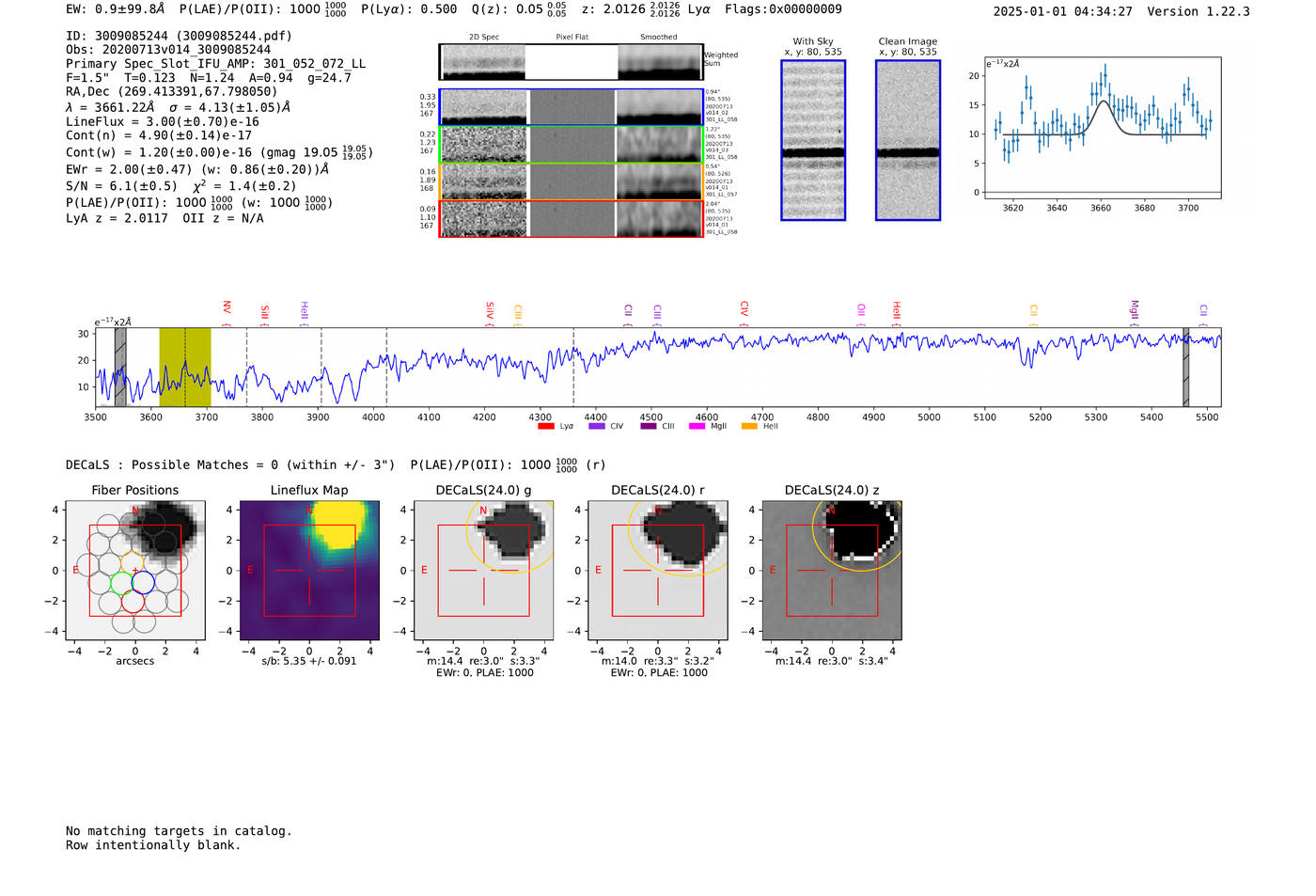The image size is (1316, 896).
Task: Click the Weighted Sum 2D spectrum strip
Action: (572, 62)
